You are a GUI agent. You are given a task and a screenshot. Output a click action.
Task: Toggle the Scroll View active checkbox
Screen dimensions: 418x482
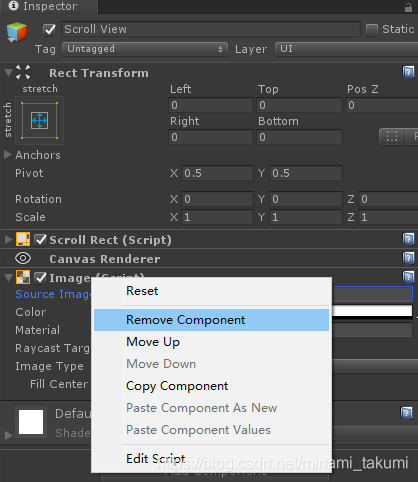click(50, 30)
